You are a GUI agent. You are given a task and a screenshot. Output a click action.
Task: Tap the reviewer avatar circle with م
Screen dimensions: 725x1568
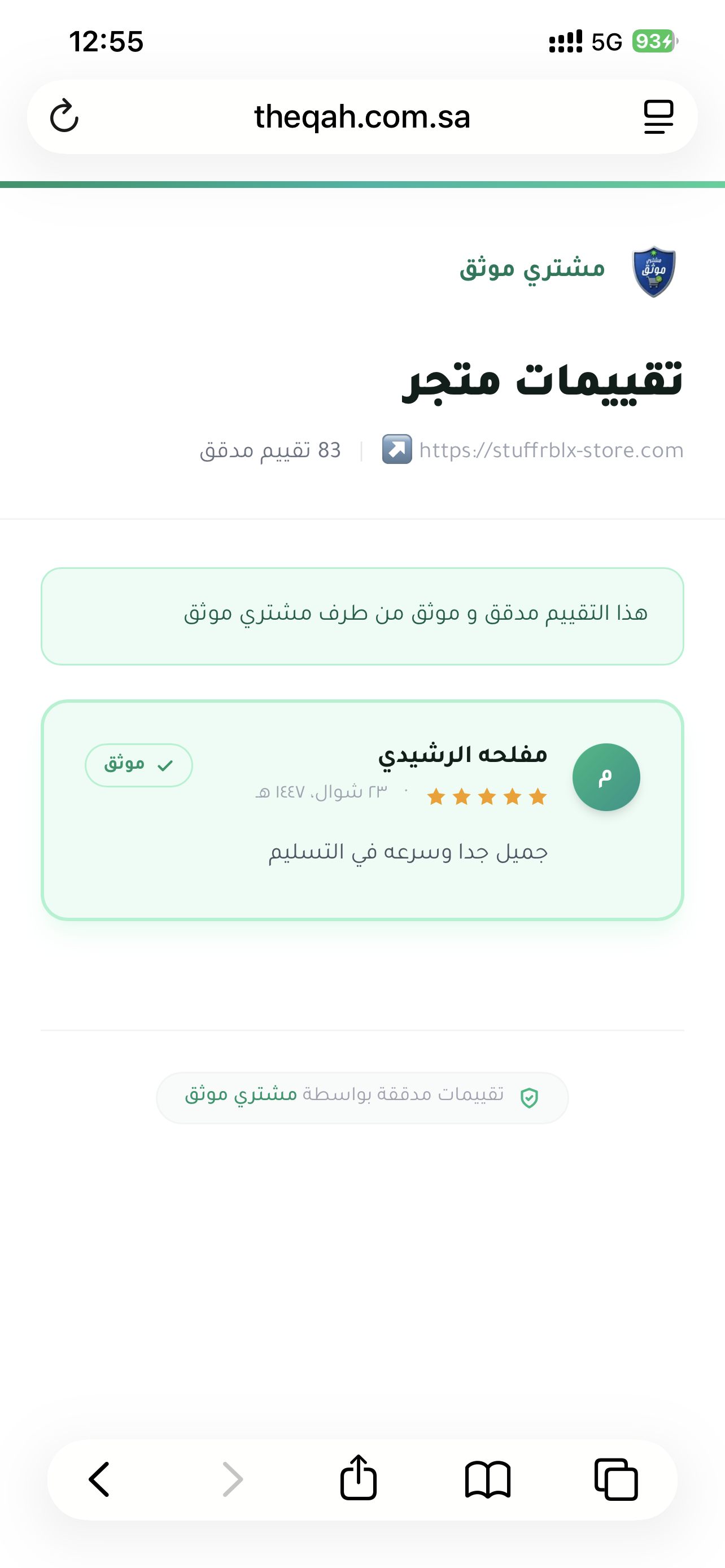[606, 777]
